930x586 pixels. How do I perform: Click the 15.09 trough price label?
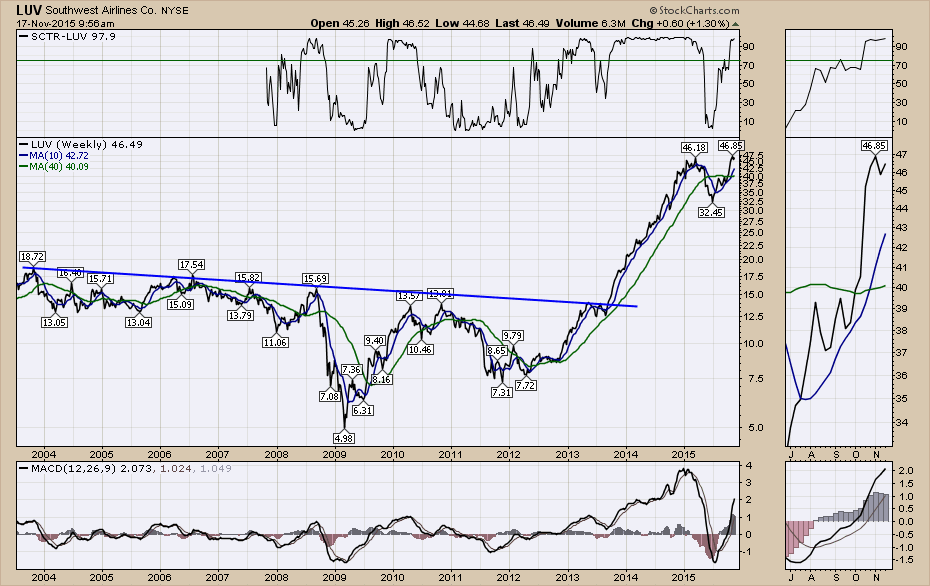click(180, 304)
